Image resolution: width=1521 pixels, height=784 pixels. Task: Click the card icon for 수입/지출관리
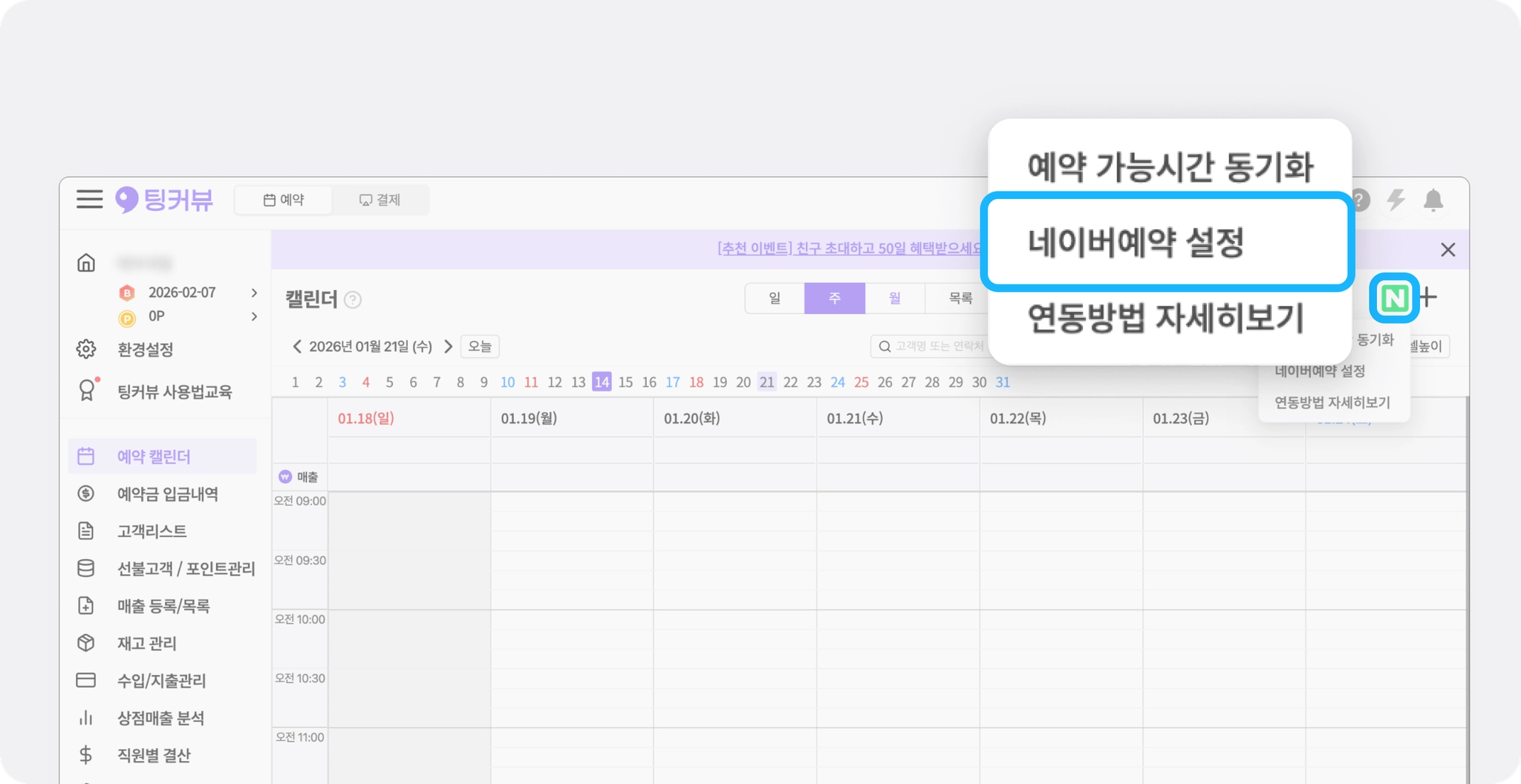coord(86,680)
